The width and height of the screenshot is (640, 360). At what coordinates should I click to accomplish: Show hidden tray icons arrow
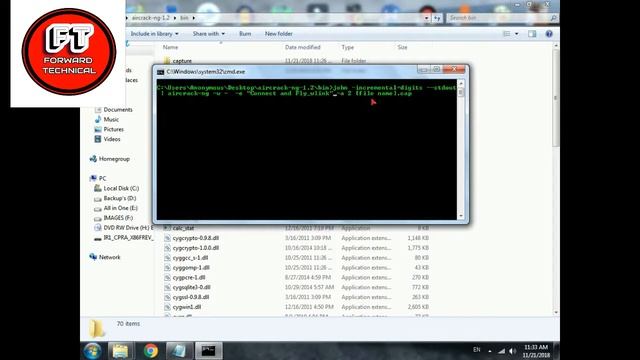(490, 351)
